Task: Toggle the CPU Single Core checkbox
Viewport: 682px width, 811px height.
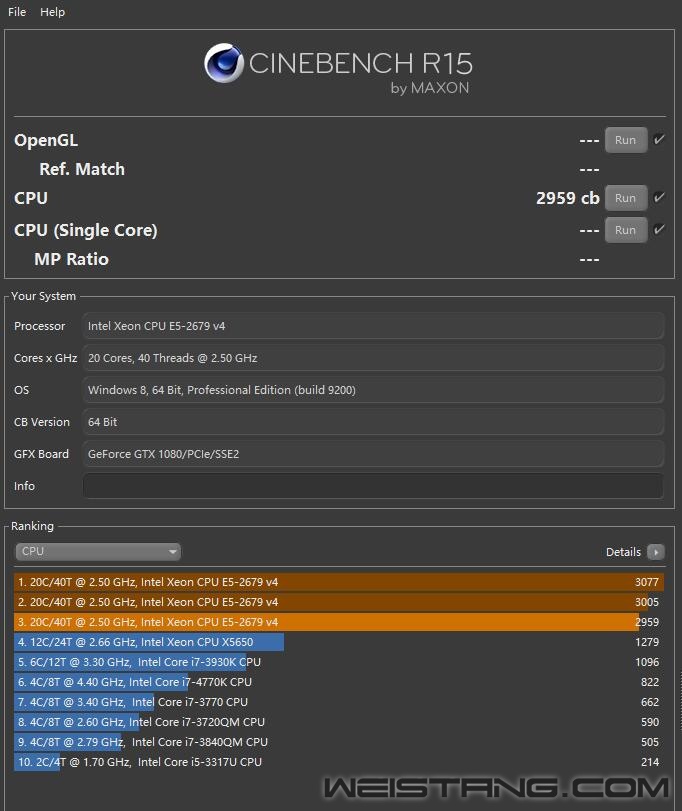Action: [659, 230]
